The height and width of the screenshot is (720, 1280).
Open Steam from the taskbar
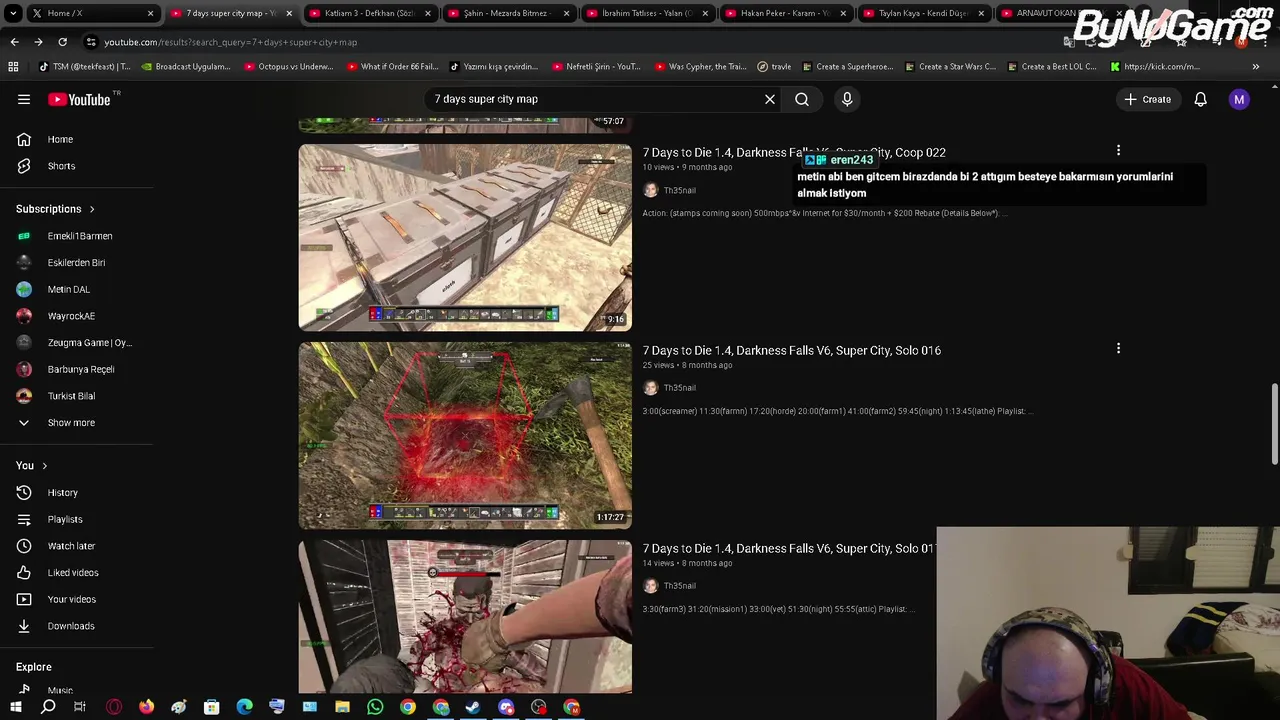pos(473,707)
